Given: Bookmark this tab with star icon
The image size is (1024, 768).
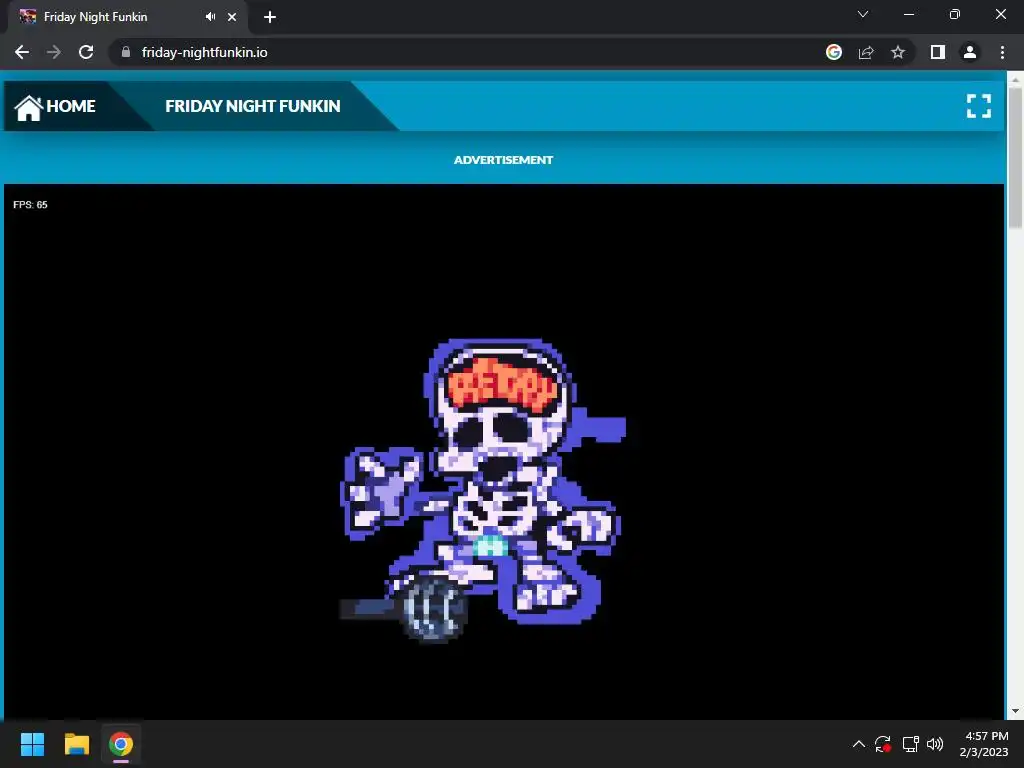Looking at the screenshot, I should (898, 52).
